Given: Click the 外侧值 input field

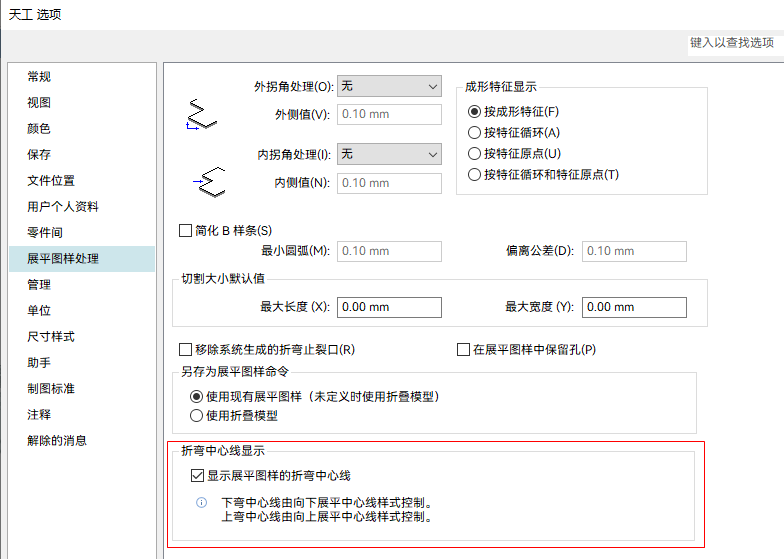Looking at the screenshot, I should (390, 114).
